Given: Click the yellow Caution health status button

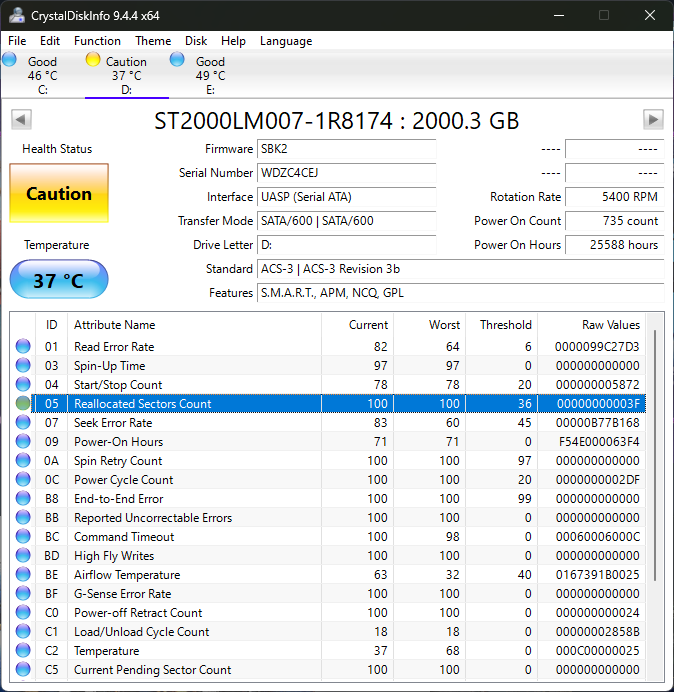Looking at the screenshot, I should coord(59,194).
